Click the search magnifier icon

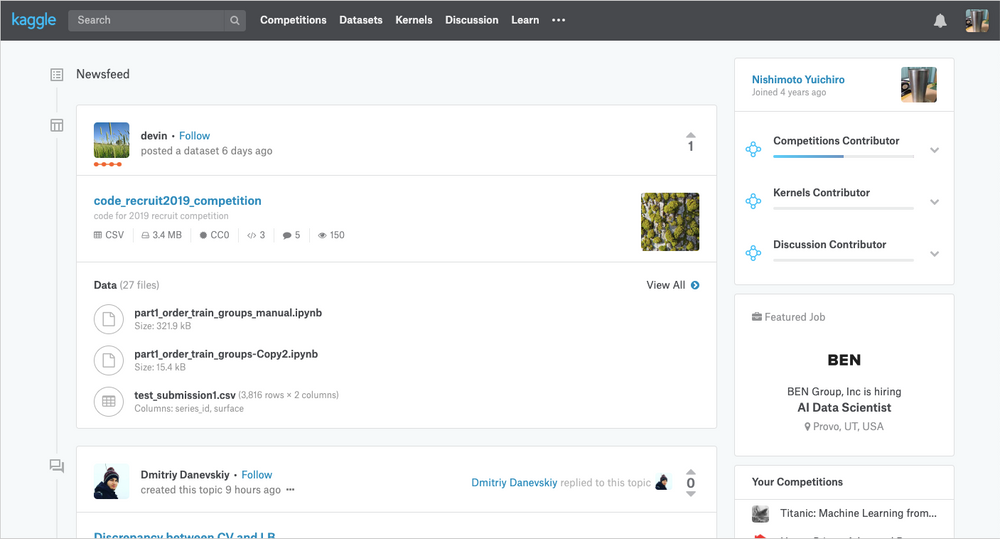coord(235,20)
